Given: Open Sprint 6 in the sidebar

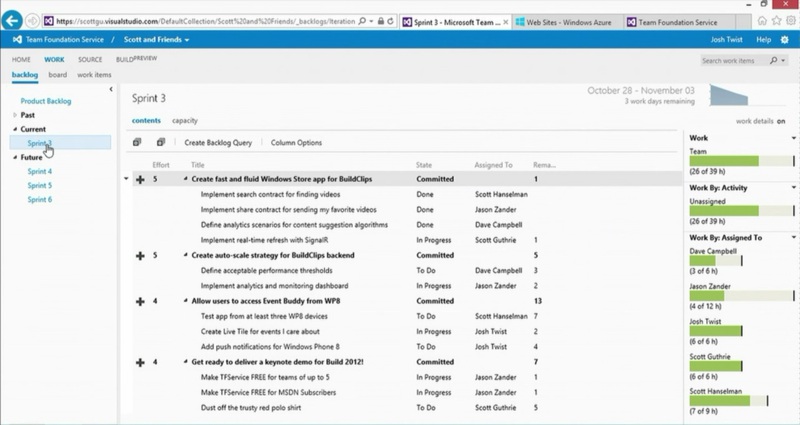Looking at the screenshot, I should coord(40,199).
